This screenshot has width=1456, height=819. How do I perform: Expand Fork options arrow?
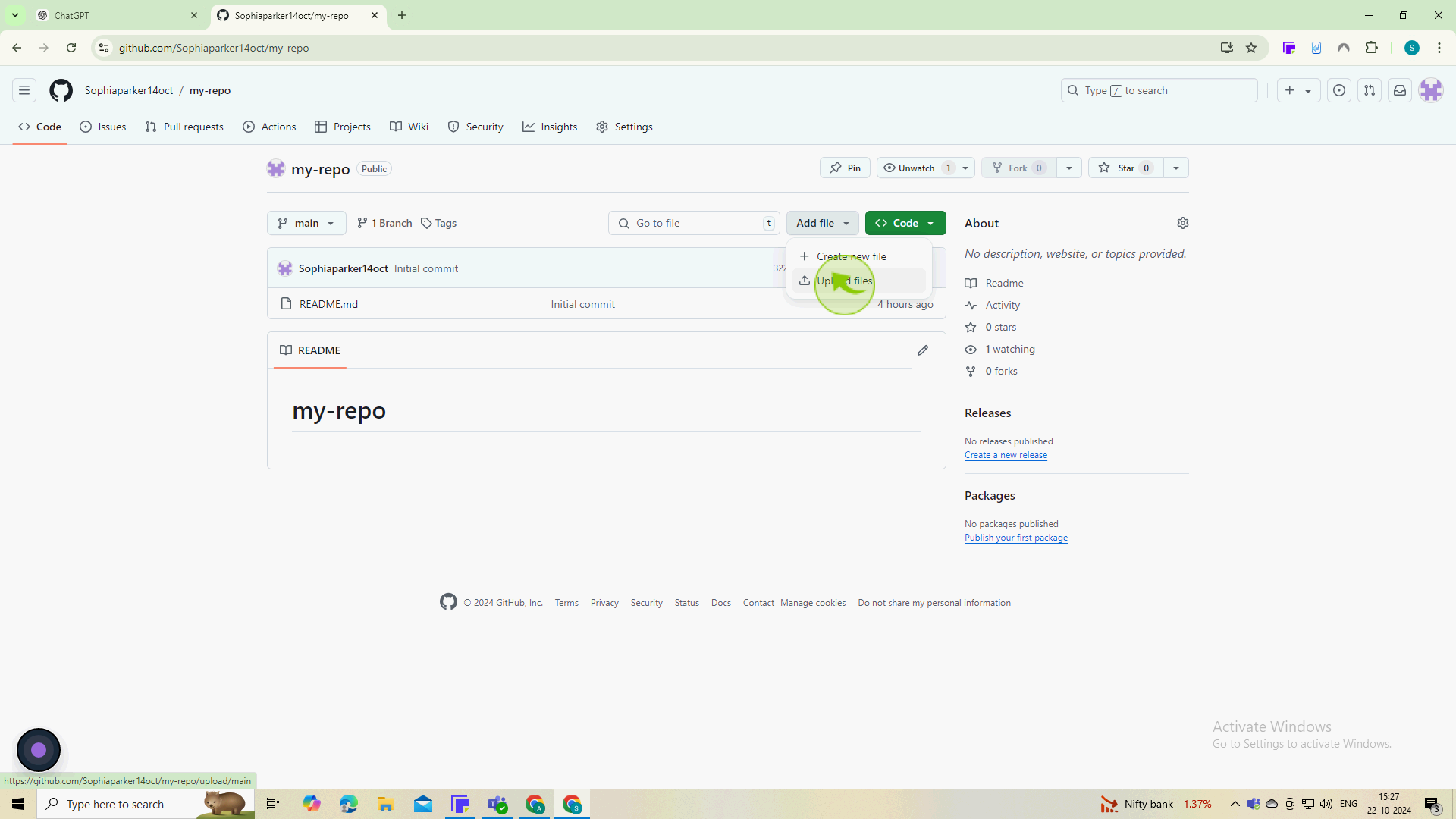pyautogui.click(x=1069, y=168)
